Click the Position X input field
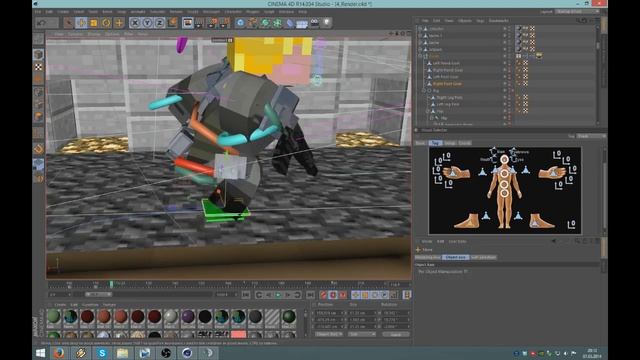The image size is (640, 360). tap(330, 313)
